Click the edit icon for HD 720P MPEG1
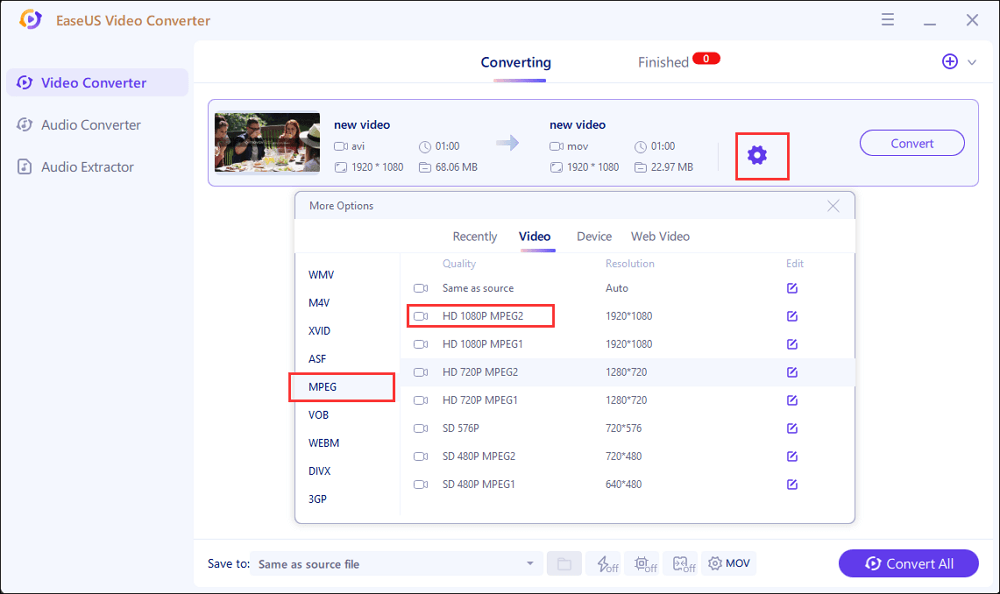Screen dimensions: 1000x594 pyautogui.click(x=792, y=400)
